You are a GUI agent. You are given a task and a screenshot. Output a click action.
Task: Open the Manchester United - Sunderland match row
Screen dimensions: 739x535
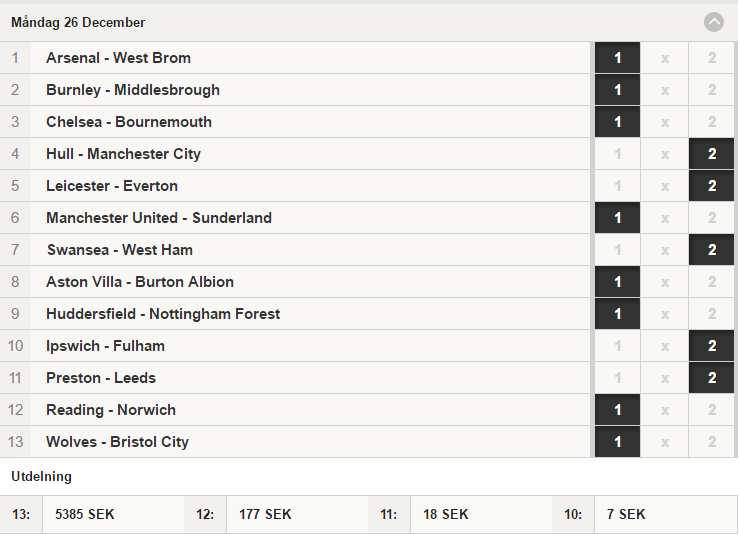295,218
